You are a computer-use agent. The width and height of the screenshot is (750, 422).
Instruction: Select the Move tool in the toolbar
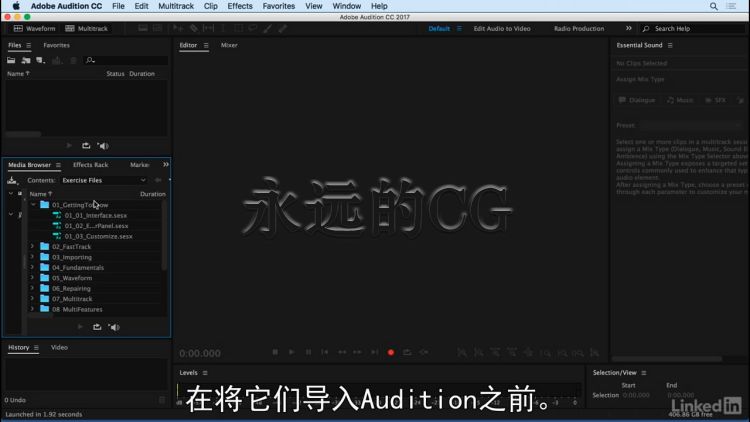pyautogui.click(x=178, y=28)
